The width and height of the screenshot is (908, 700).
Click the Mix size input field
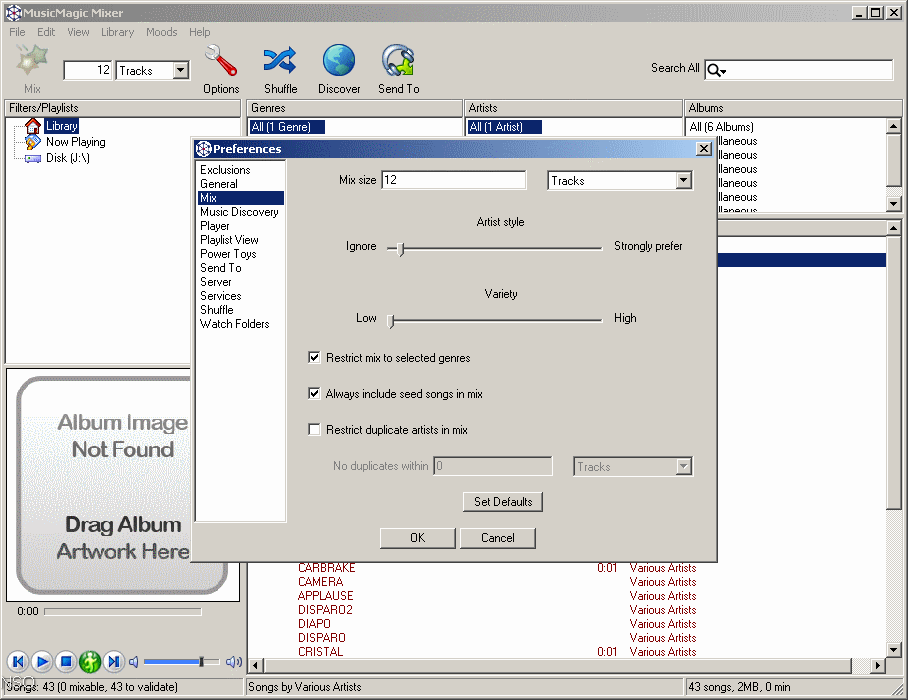tap(453, 180)
